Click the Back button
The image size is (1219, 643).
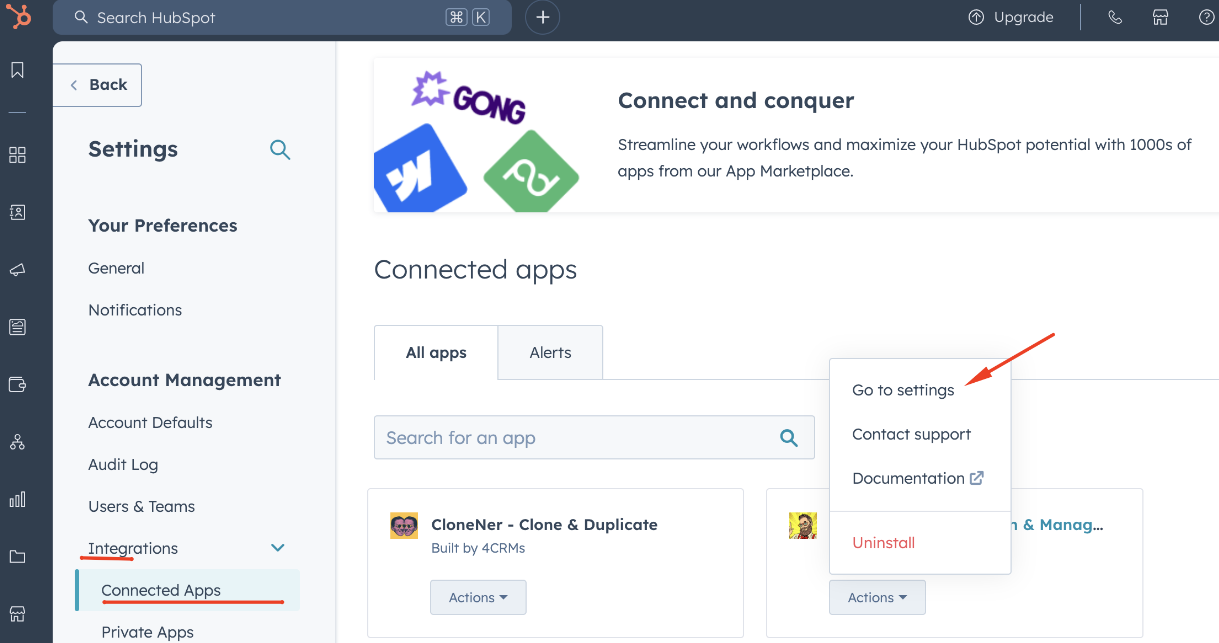click(x=97, y=85)
